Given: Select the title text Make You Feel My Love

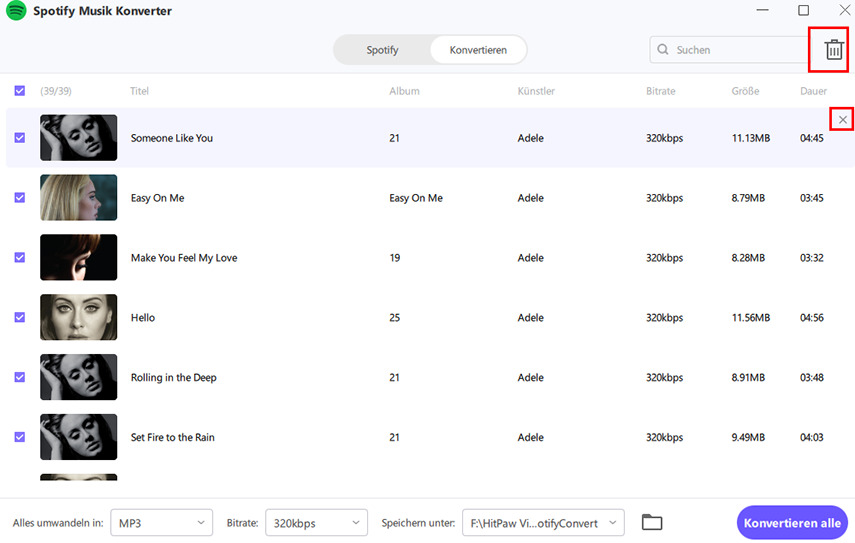Looking at the screenshot, I should [184, 258].
